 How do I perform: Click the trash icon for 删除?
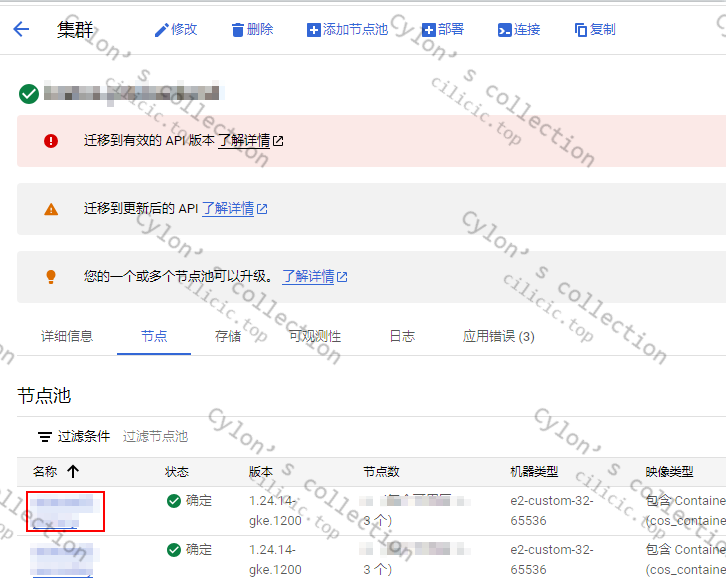pyautogui.click(x=238, y=30)
